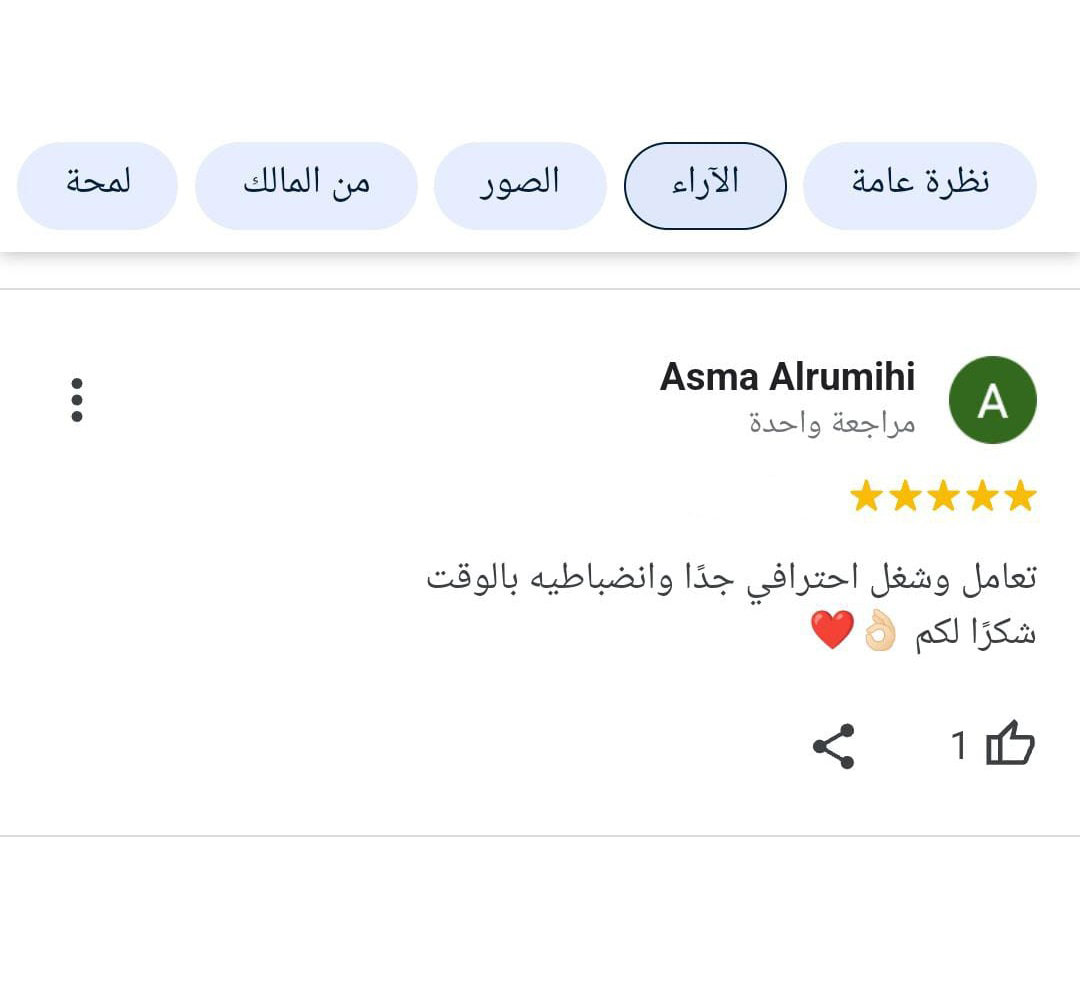Screen dimensions: 1080x982
Task: Click the rightmost yellow rating star
Action: point(1020,497)
